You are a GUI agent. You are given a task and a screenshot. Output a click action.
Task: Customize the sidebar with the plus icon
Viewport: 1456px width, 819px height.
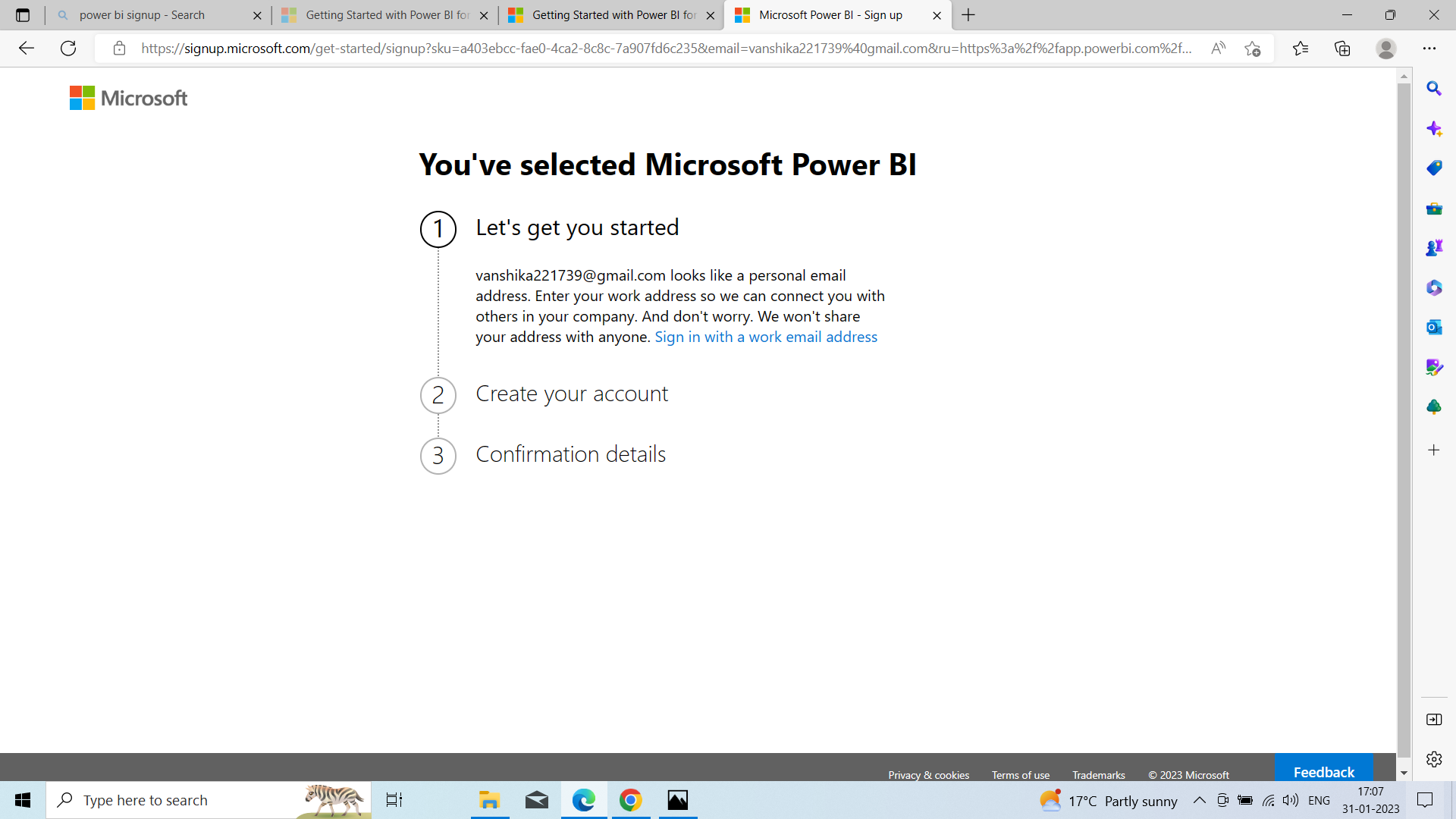tap(1434, 450)
